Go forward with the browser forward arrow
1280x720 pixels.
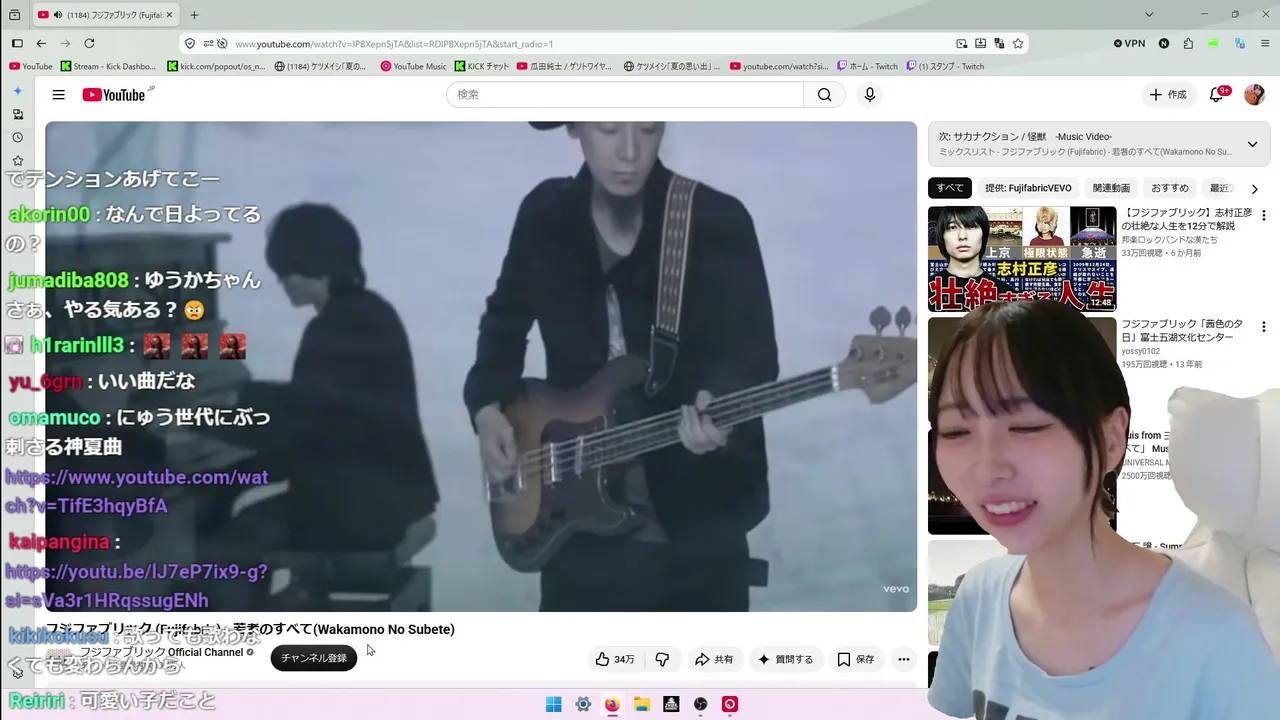(x=65, y=44)
